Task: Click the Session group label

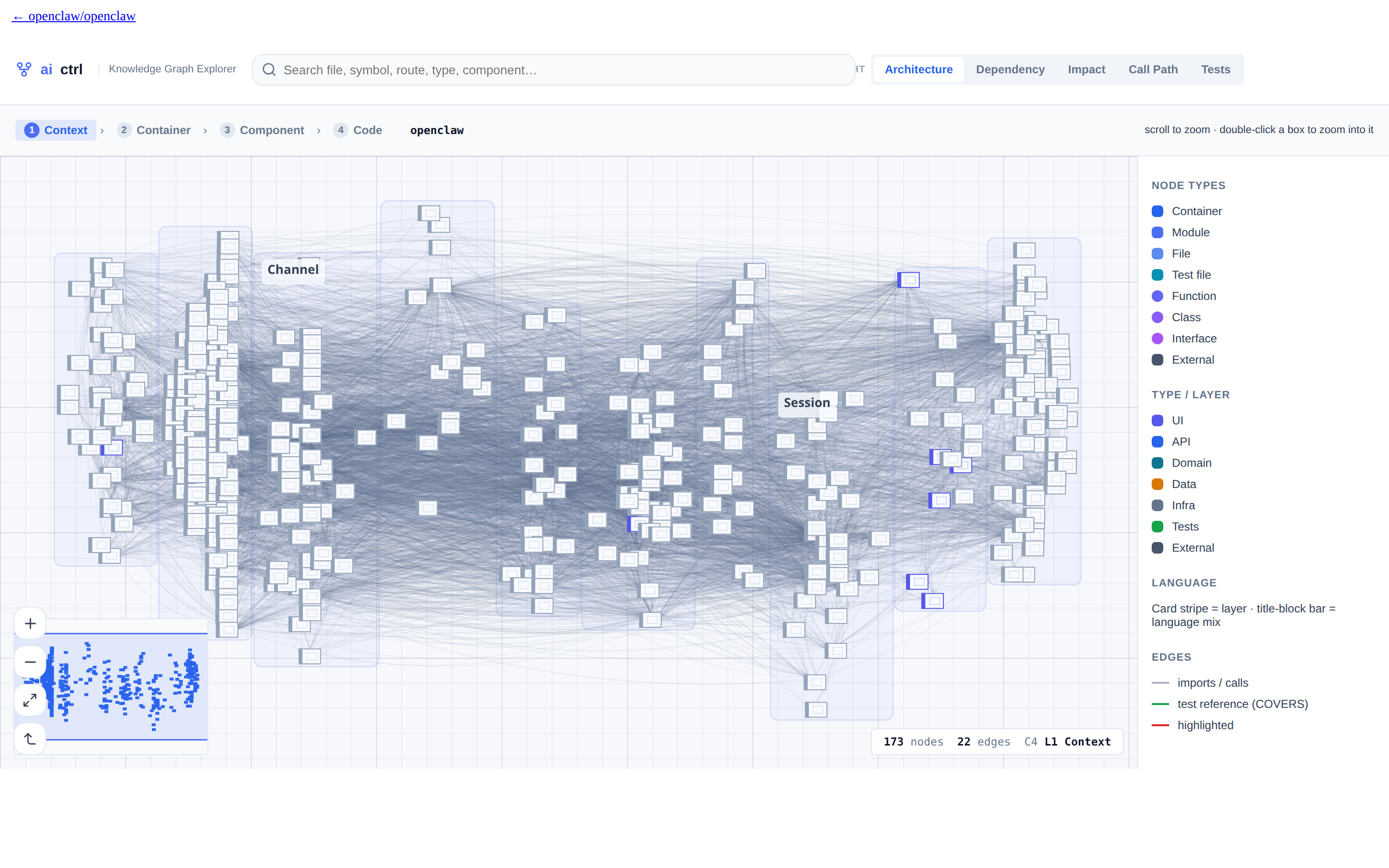Action: coord(806,403)
